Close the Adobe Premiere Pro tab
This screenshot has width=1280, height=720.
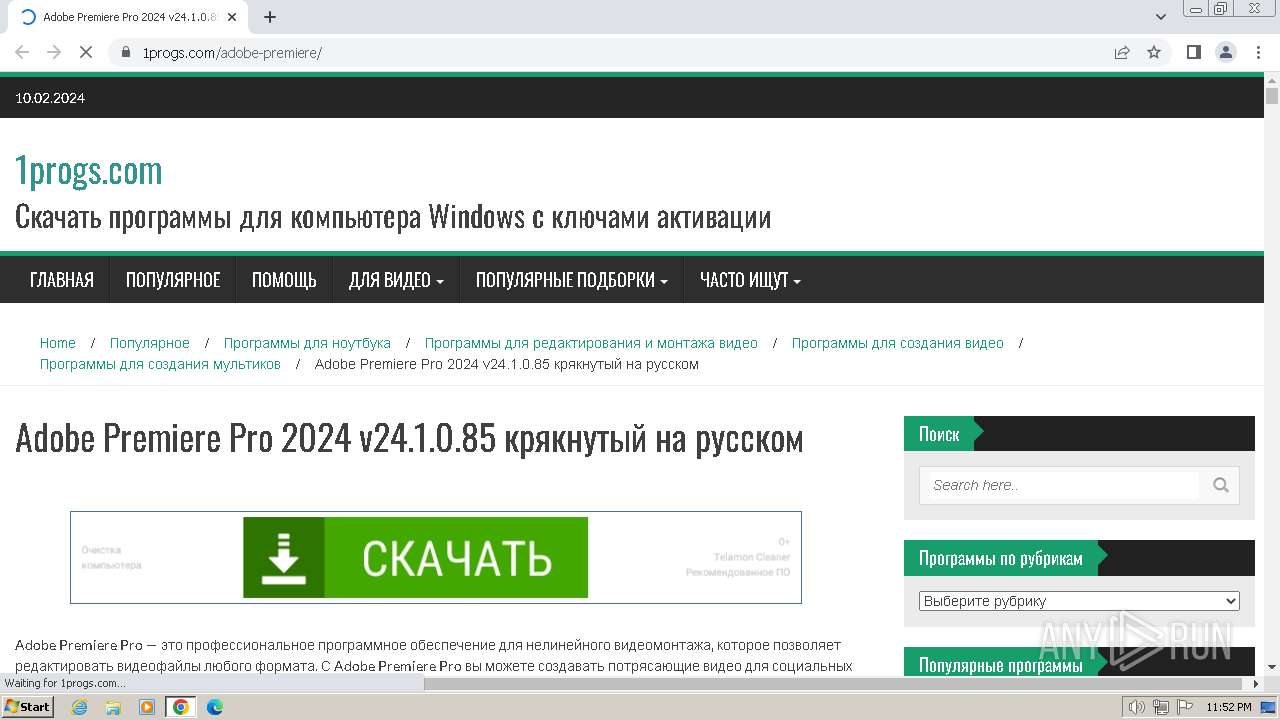(232, 17)
